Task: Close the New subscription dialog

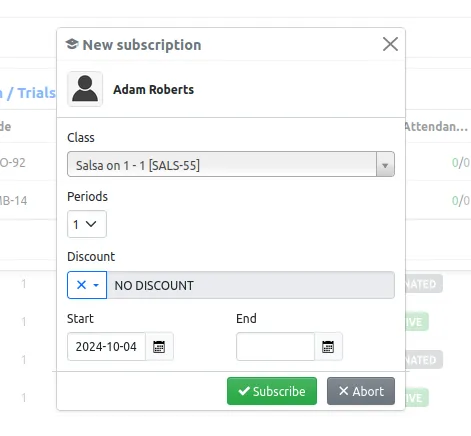Action: click(x=390, y=44)
